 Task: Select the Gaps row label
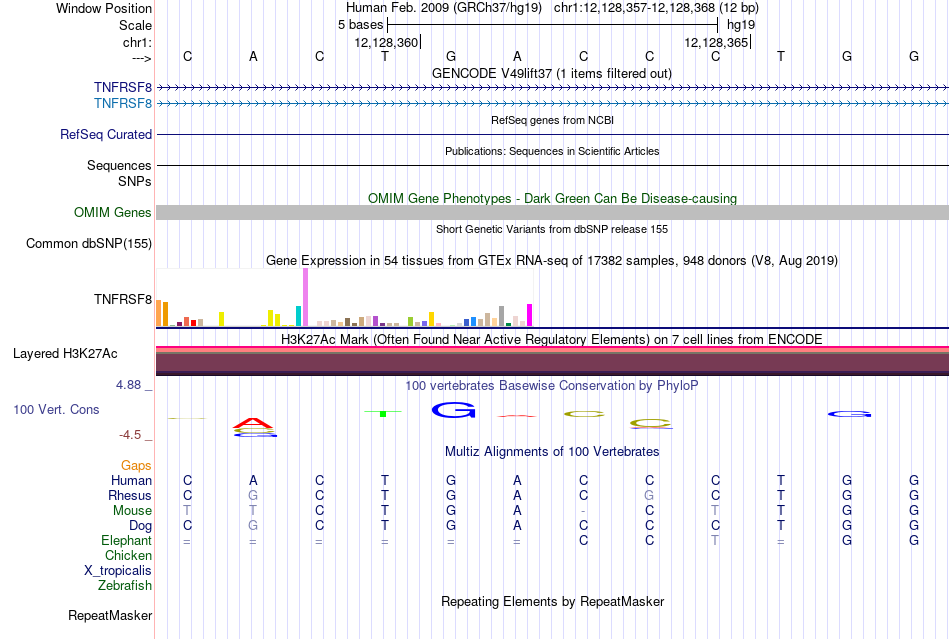(x=136, y=465)
